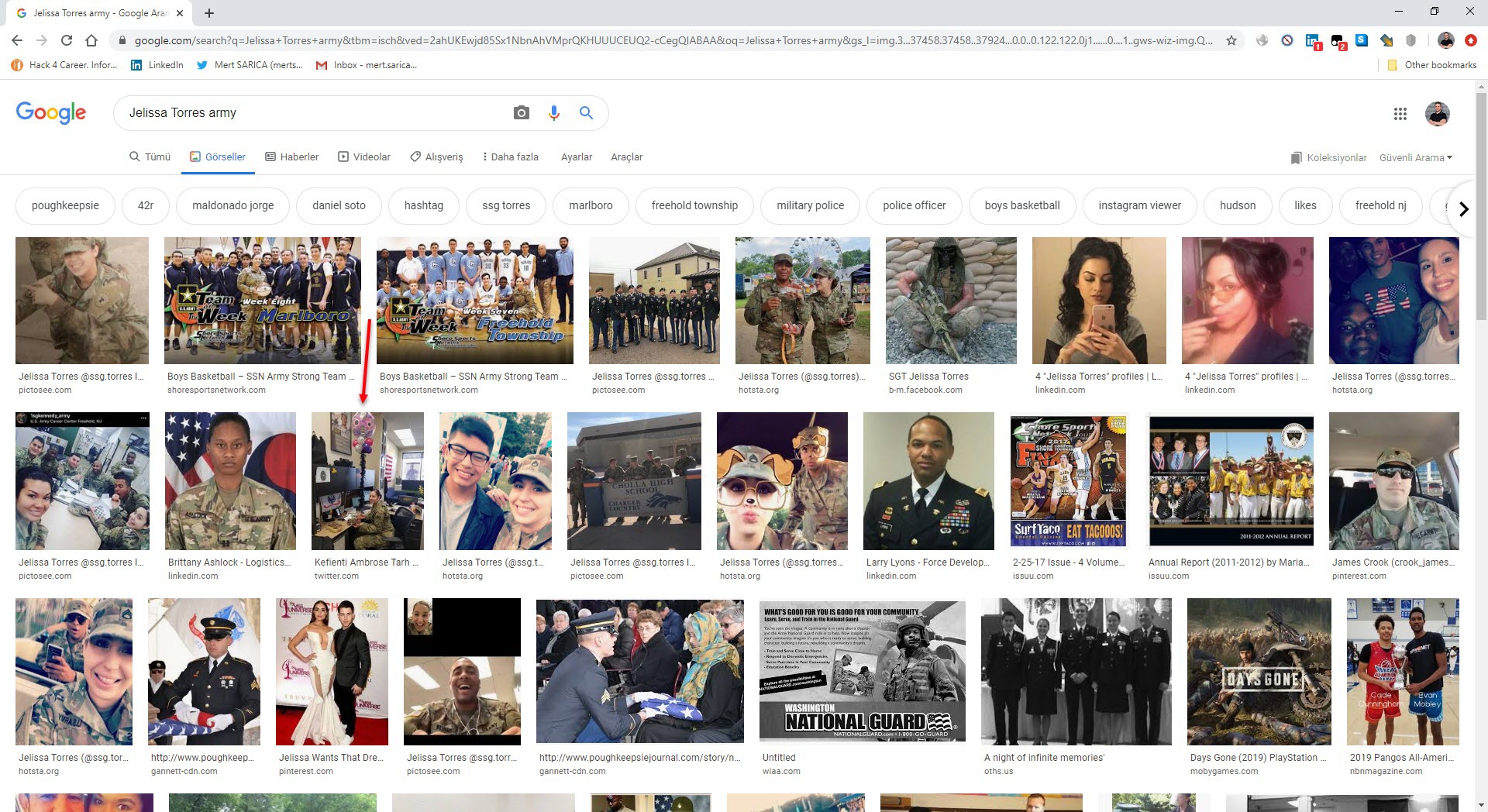
Task: Click the page vertical scrollbar
Action: 1482,205
